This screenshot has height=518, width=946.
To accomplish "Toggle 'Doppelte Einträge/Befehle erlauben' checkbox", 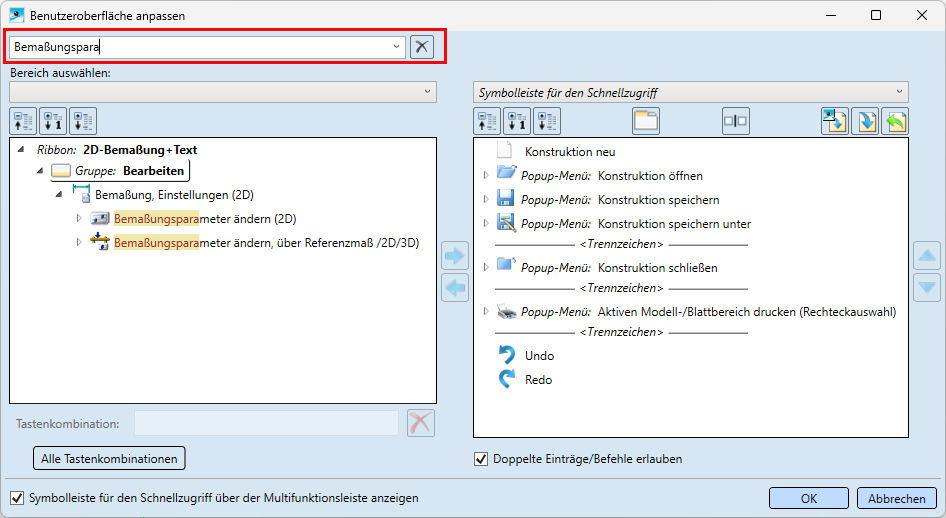I will tap(481, 460).
